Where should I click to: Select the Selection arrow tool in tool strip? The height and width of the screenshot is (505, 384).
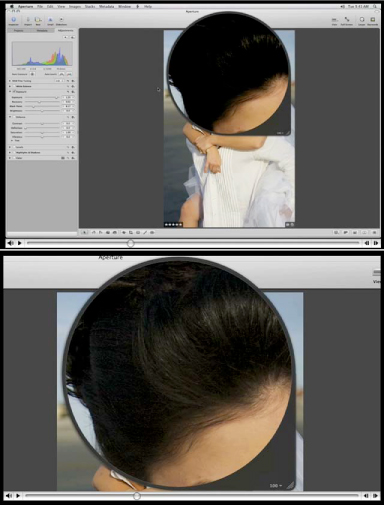tap(84, 232)
